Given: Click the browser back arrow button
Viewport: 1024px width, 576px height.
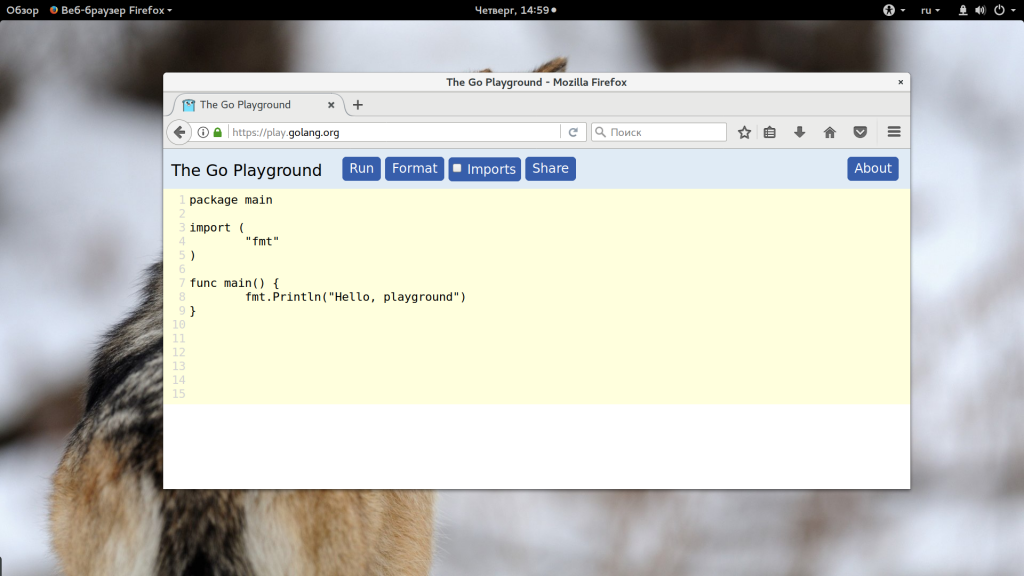Looking at the screenshot, I should tap(179, 132).
